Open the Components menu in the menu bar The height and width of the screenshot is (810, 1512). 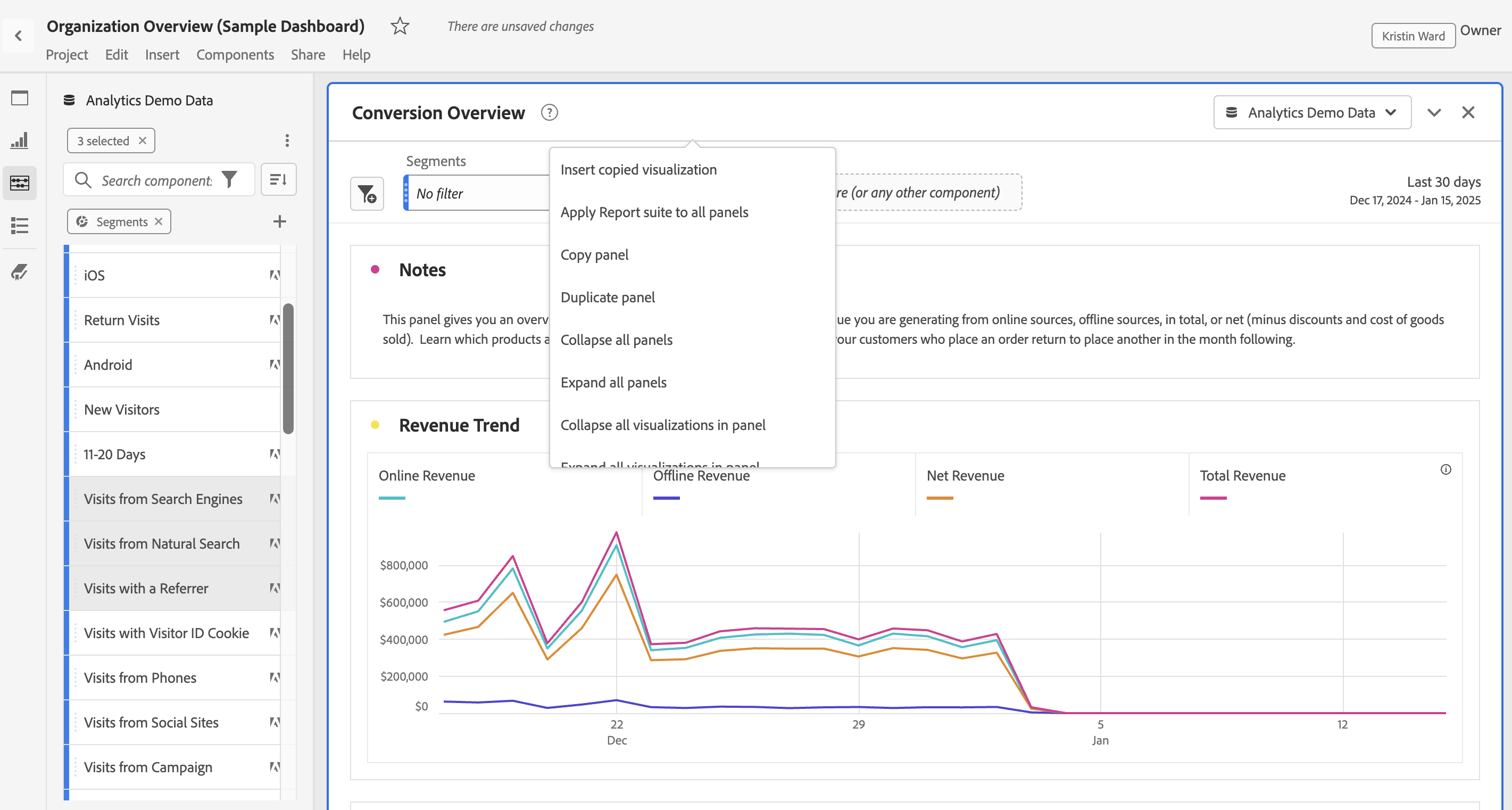[x=235, y=55]
